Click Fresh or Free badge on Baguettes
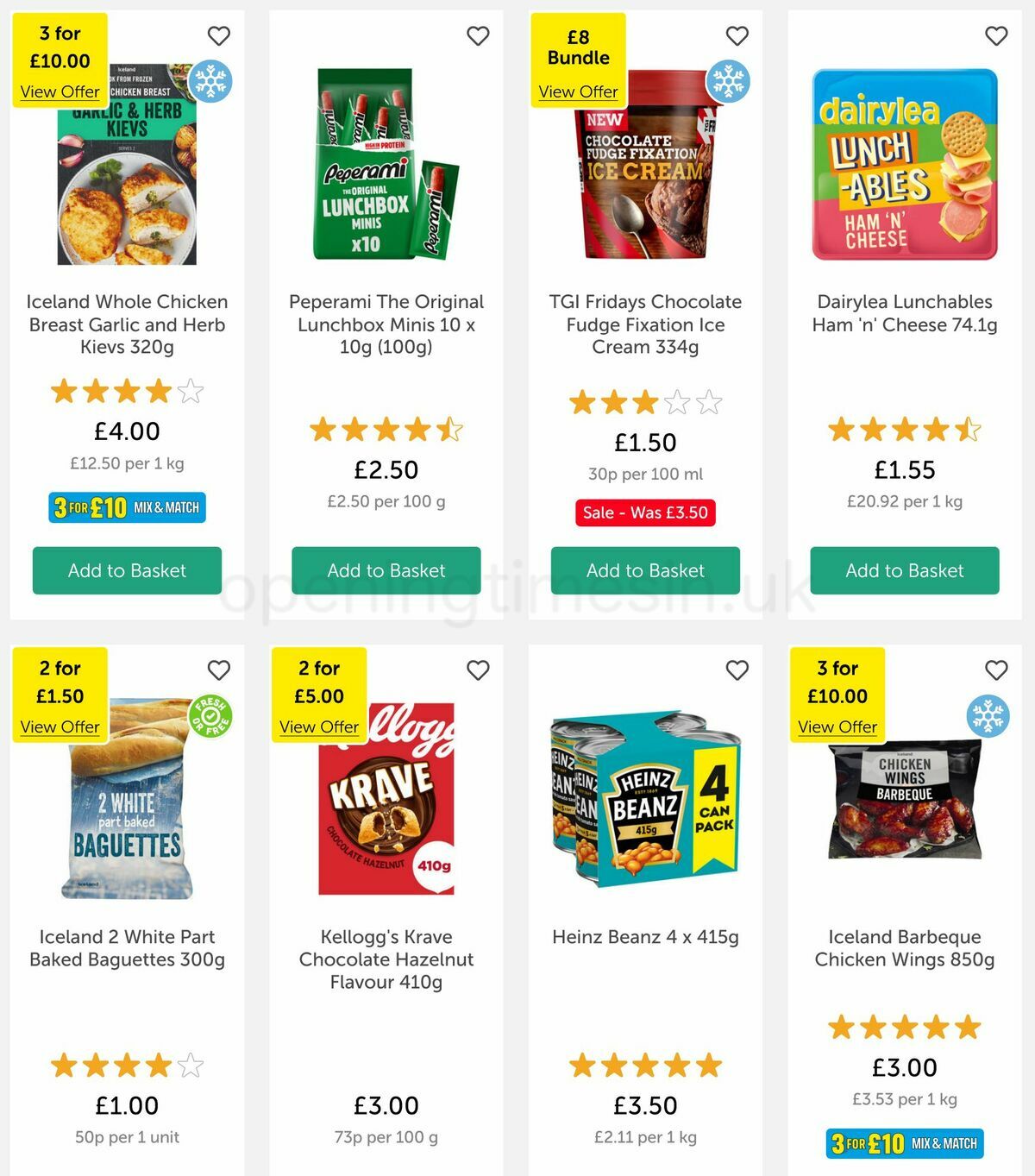This screenshot has height=1176, width=1035. (210, 715)
